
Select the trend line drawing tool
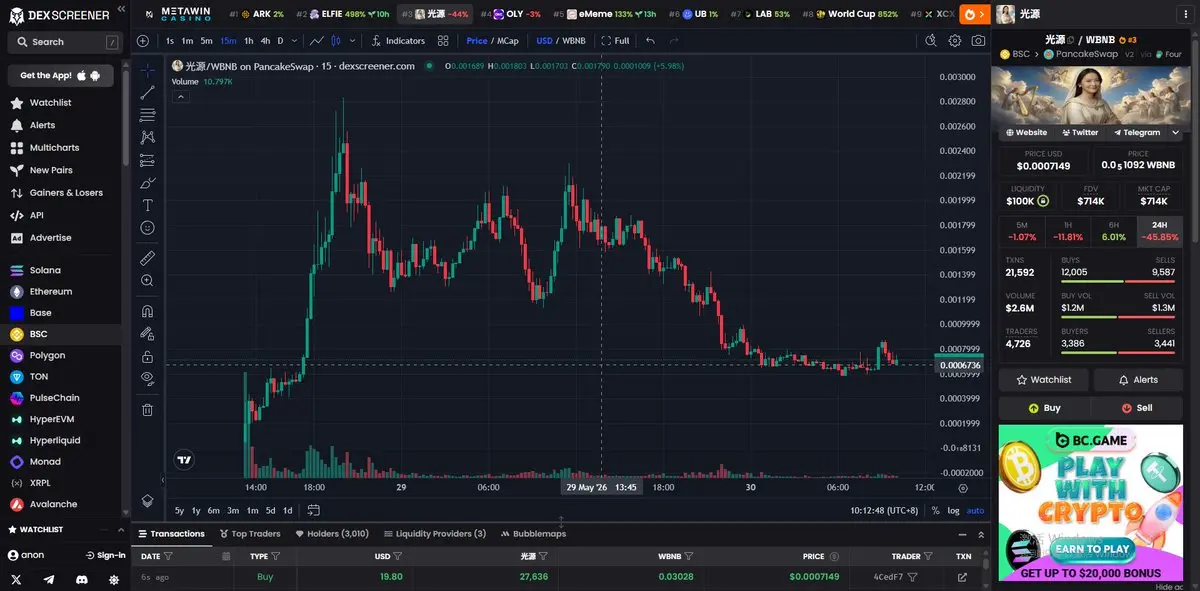click(x=147, y=92)
